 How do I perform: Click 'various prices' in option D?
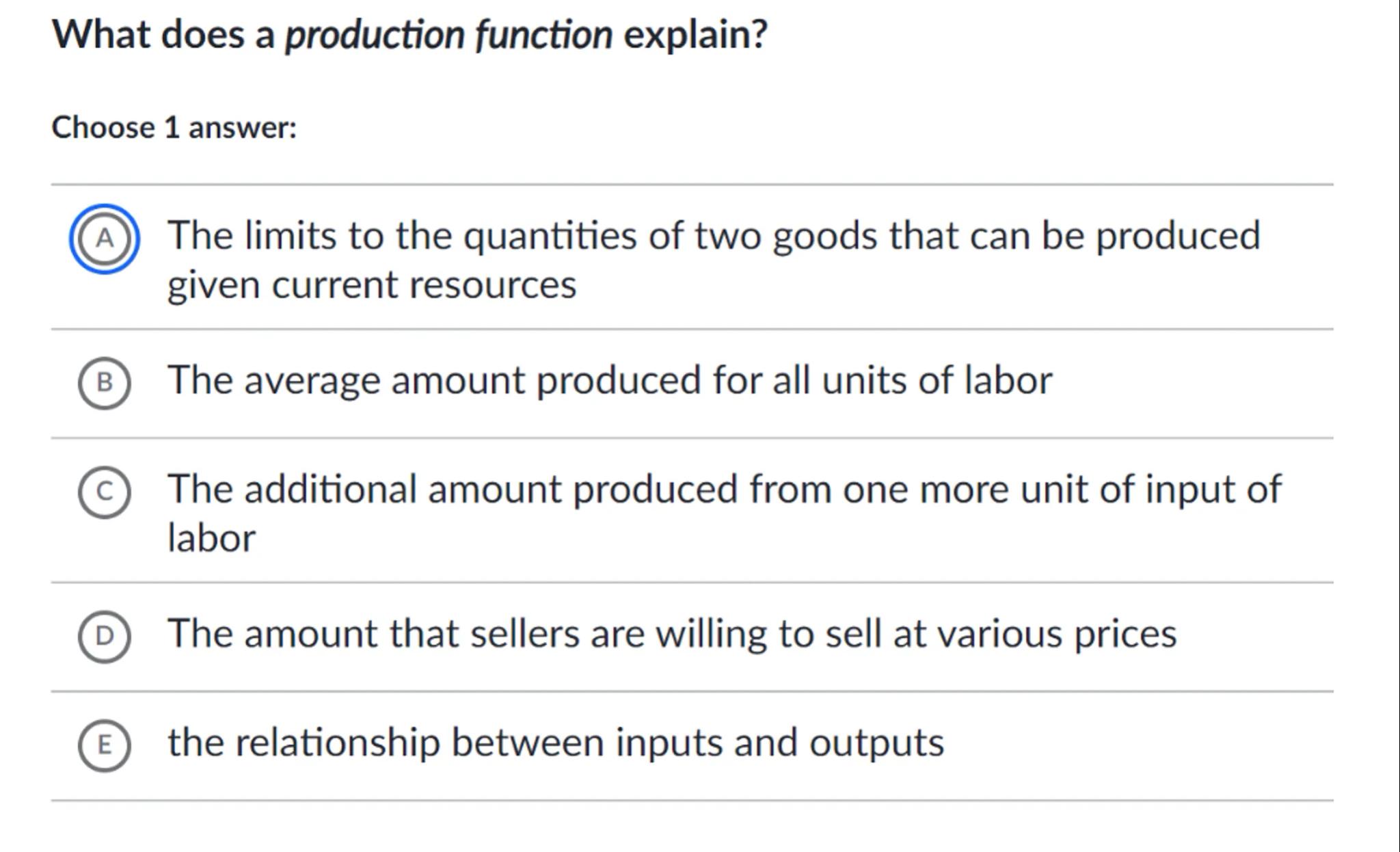click(x=1057, y=634)
